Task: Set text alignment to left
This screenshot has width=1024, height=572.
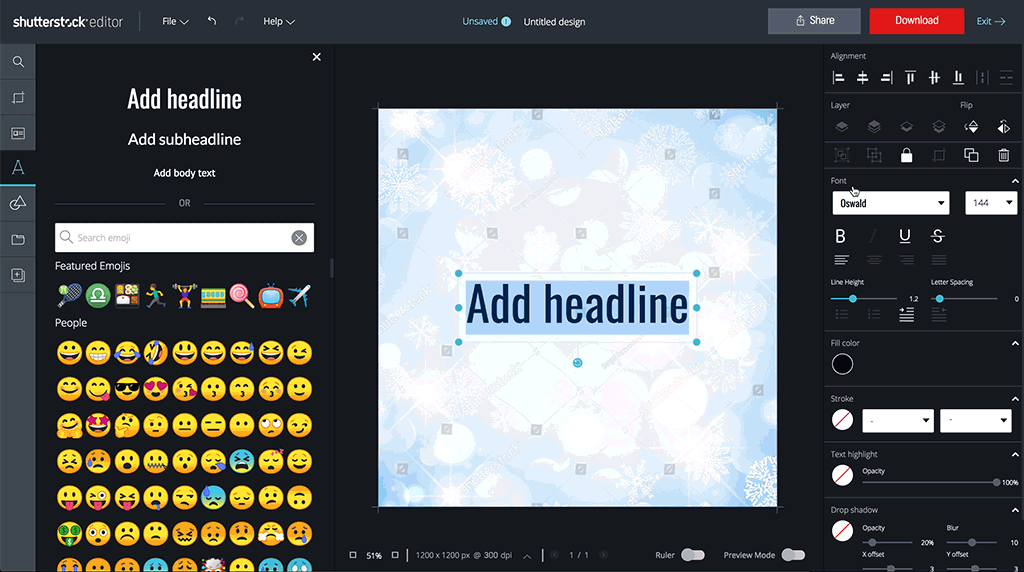Action: (x=842, y=260)
